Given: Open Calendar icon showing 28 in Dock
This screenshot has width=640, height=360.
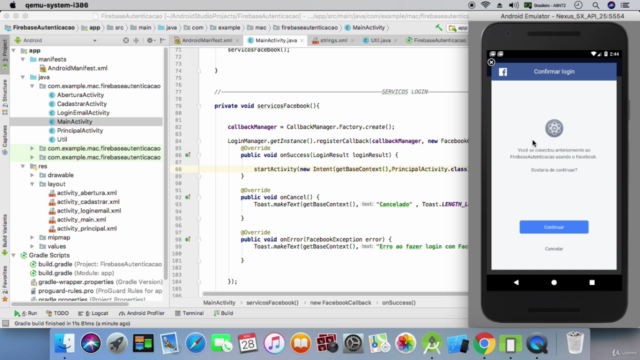Looking at the screenshot, I should tap(248, 343).
